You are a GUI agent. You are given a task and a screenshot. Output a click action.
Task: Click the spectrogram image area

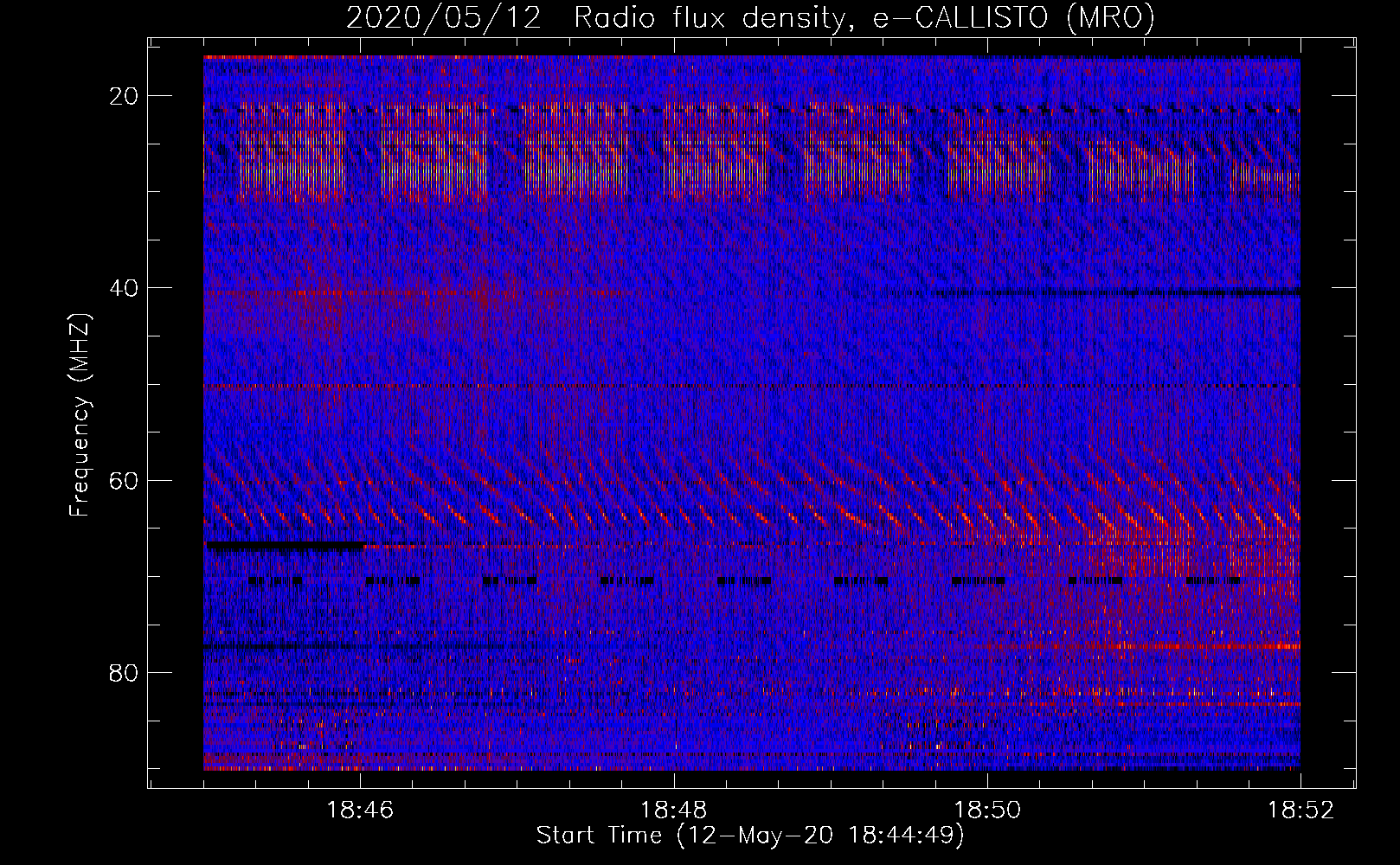tap(752, 413)
